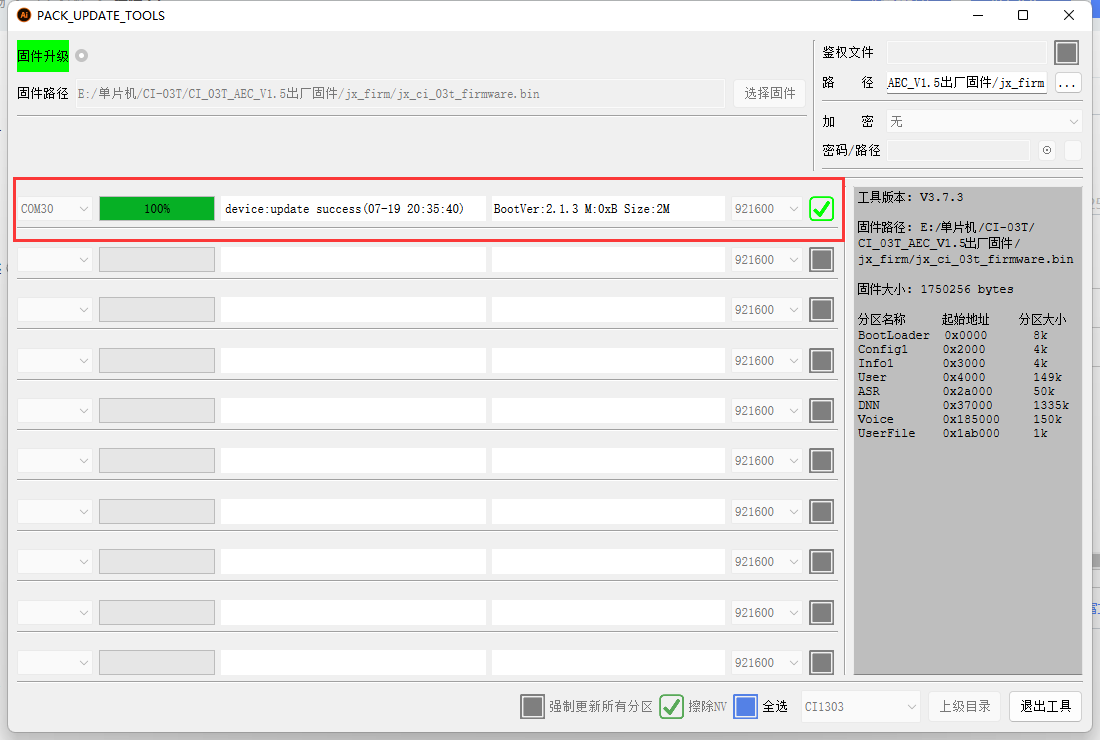Enable the third row's gray checkbox

[x=821, y=310]
